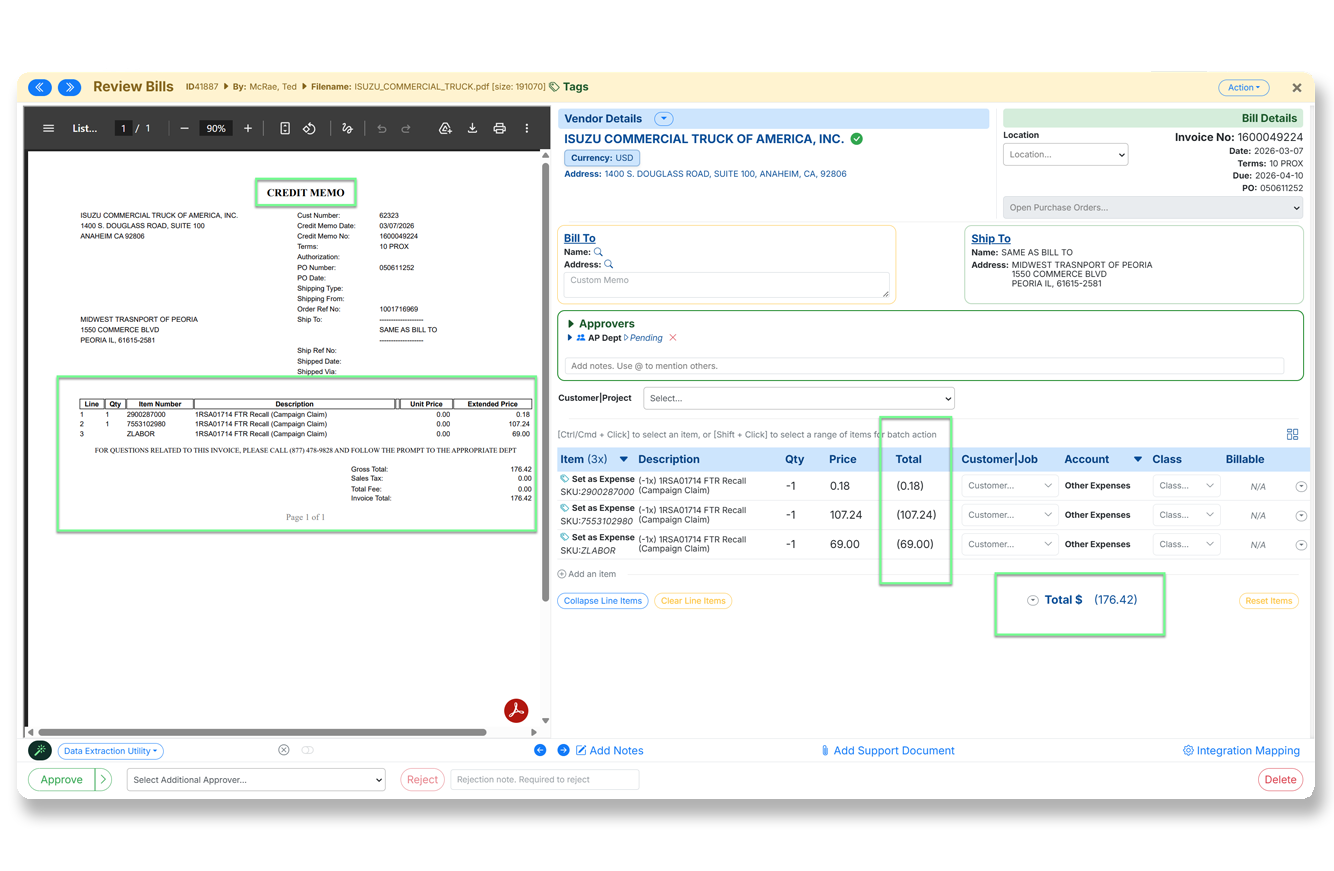Click Clear Line Items button
This screenshot has width=1334, height=871.
[693, 601]
